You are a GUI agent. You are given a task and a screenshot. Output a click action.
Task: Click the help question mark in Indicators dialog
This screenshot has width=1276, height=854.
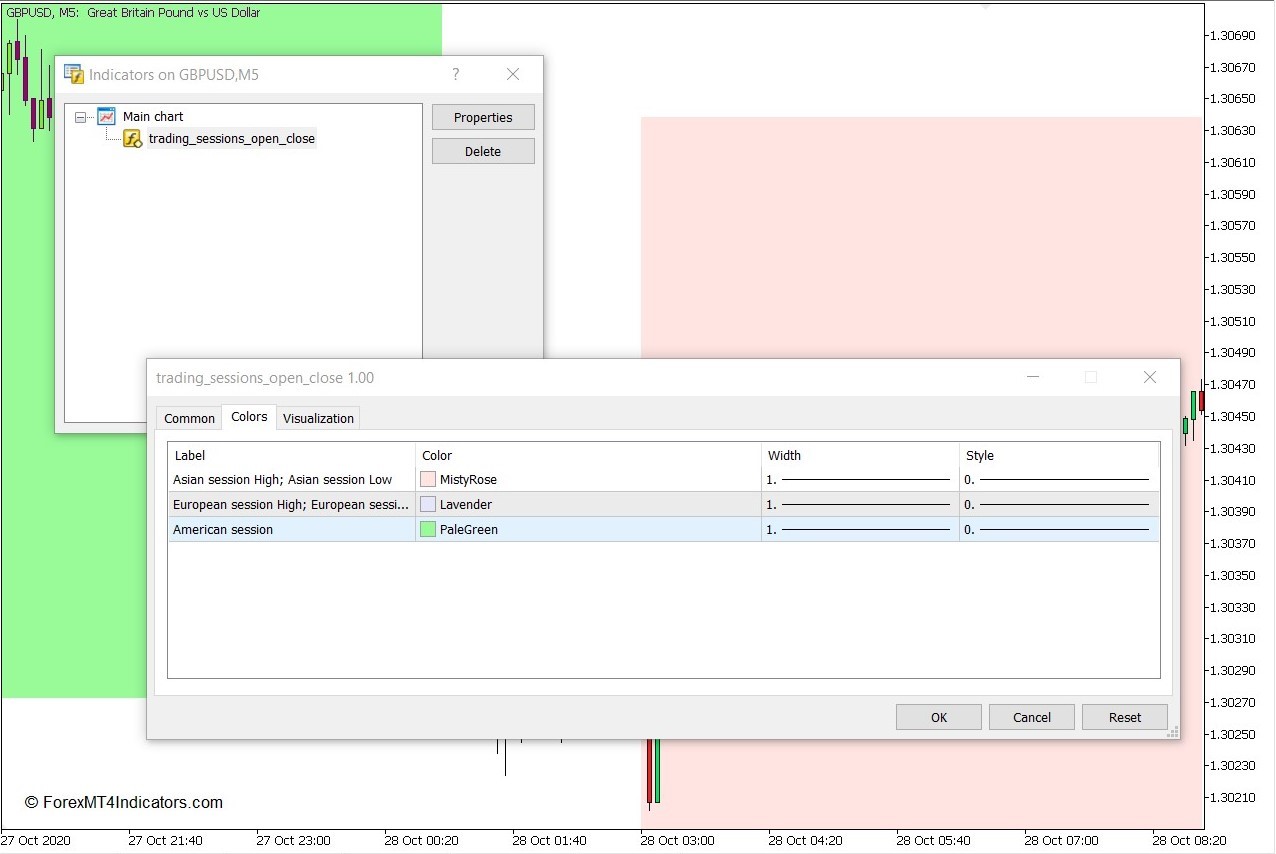pos(456,74)
